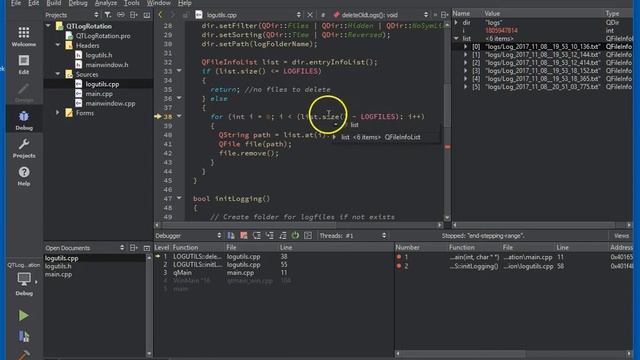Close the Open Documents panel
This screenshot has height=360, width=640.
(147, 248)
